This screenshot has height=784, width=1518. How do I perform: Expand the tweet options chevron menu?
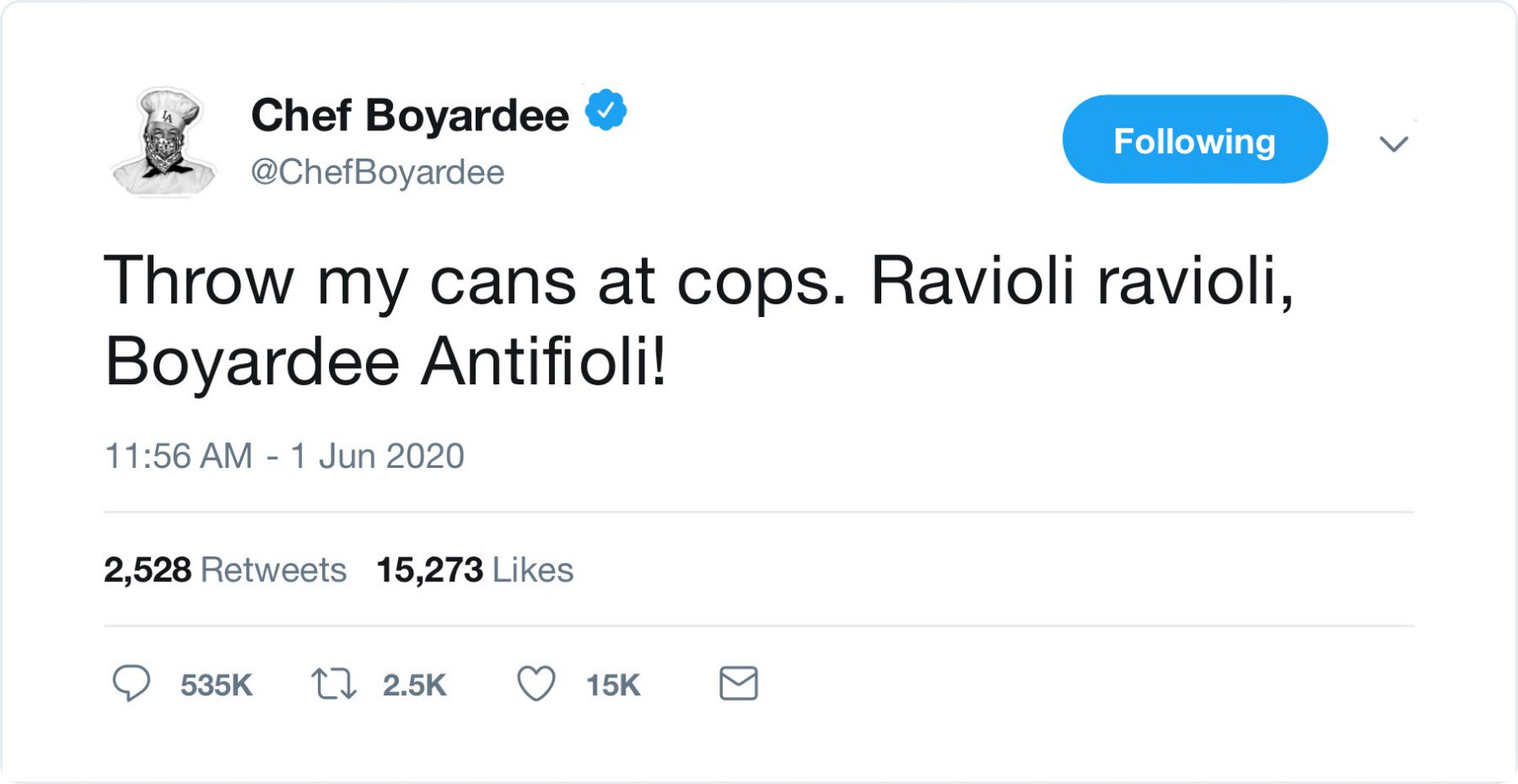coord(1394,143)
